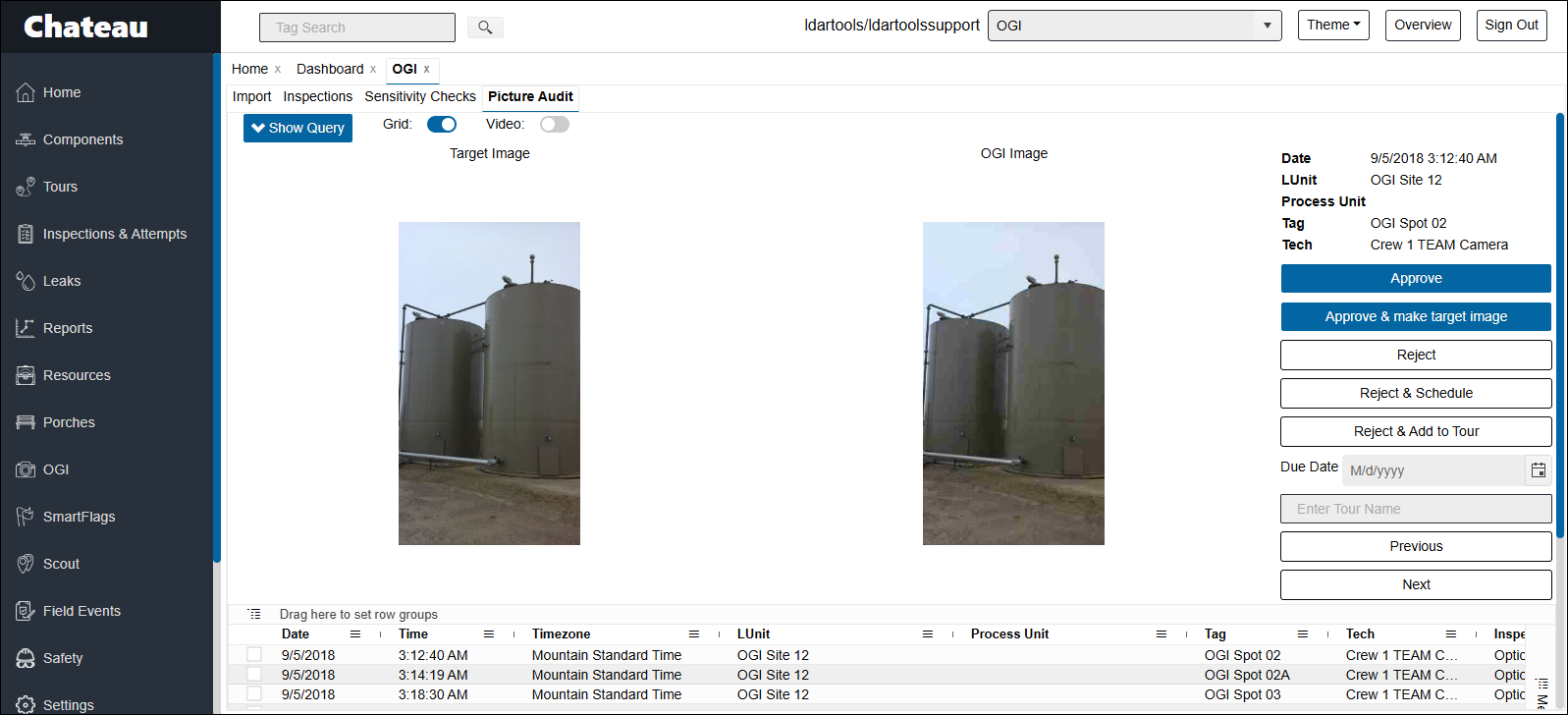The width and height of the screenshot is (1568, 715).
Task: Check the 3:12:40 AM row checkbox
Action: coord(254,655)
